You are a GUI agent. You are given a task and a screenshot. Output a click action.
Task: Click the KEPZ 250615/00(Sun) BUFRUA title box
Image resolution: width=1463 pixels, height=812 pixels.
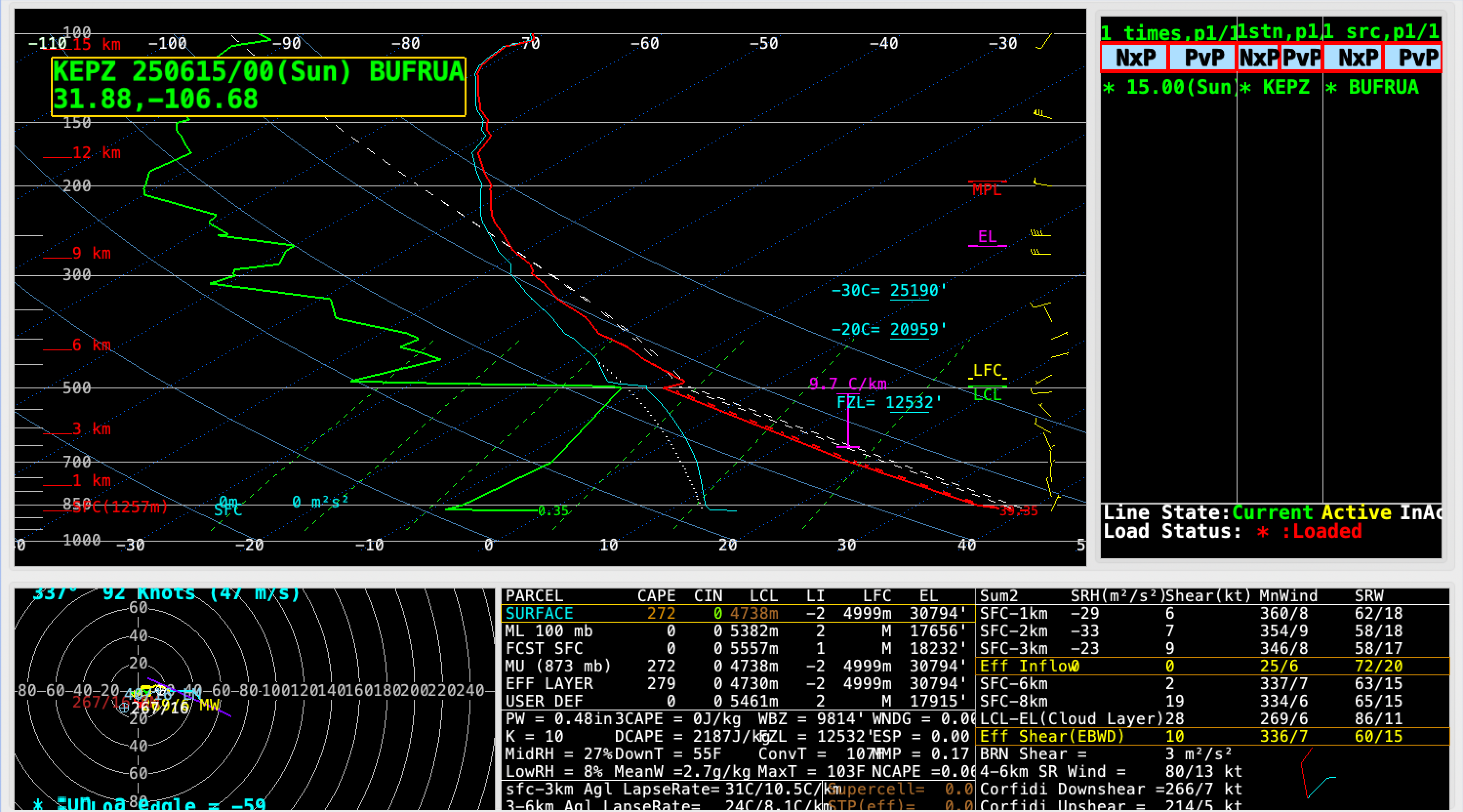tap(259, 87)
